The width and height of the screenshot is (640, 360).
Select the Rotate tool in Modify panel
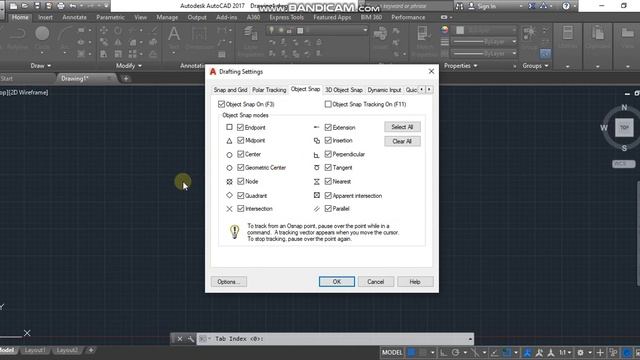point(118,30)
